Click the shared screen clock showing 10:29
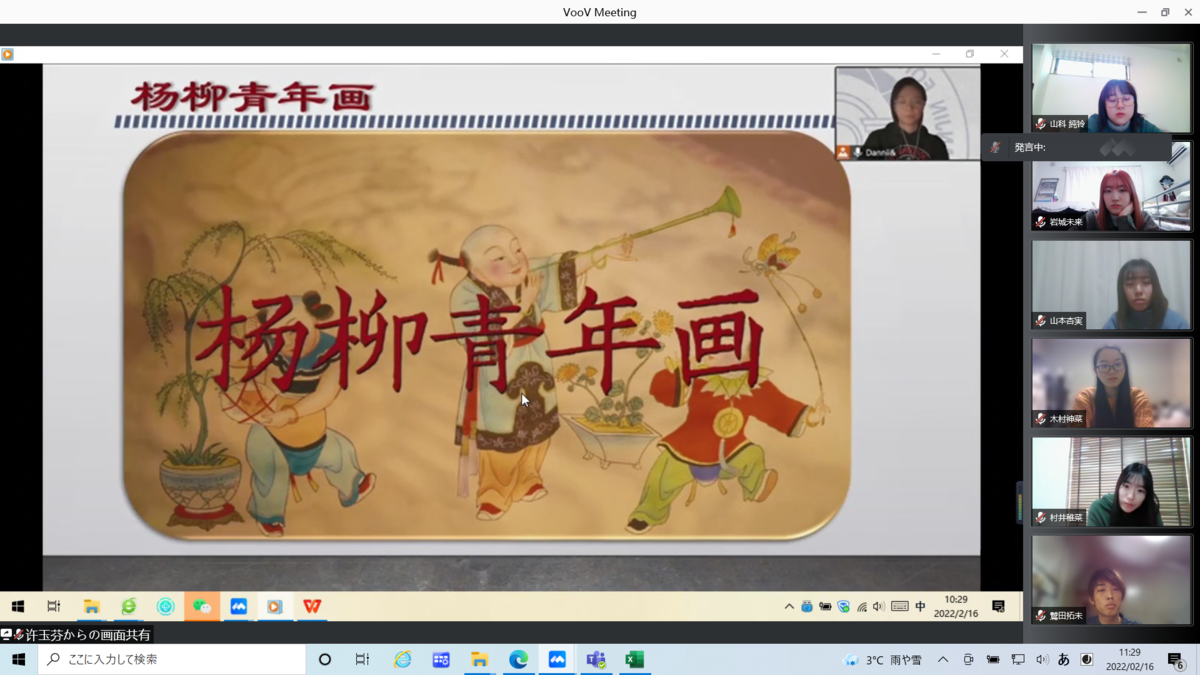 click(956, 606)
